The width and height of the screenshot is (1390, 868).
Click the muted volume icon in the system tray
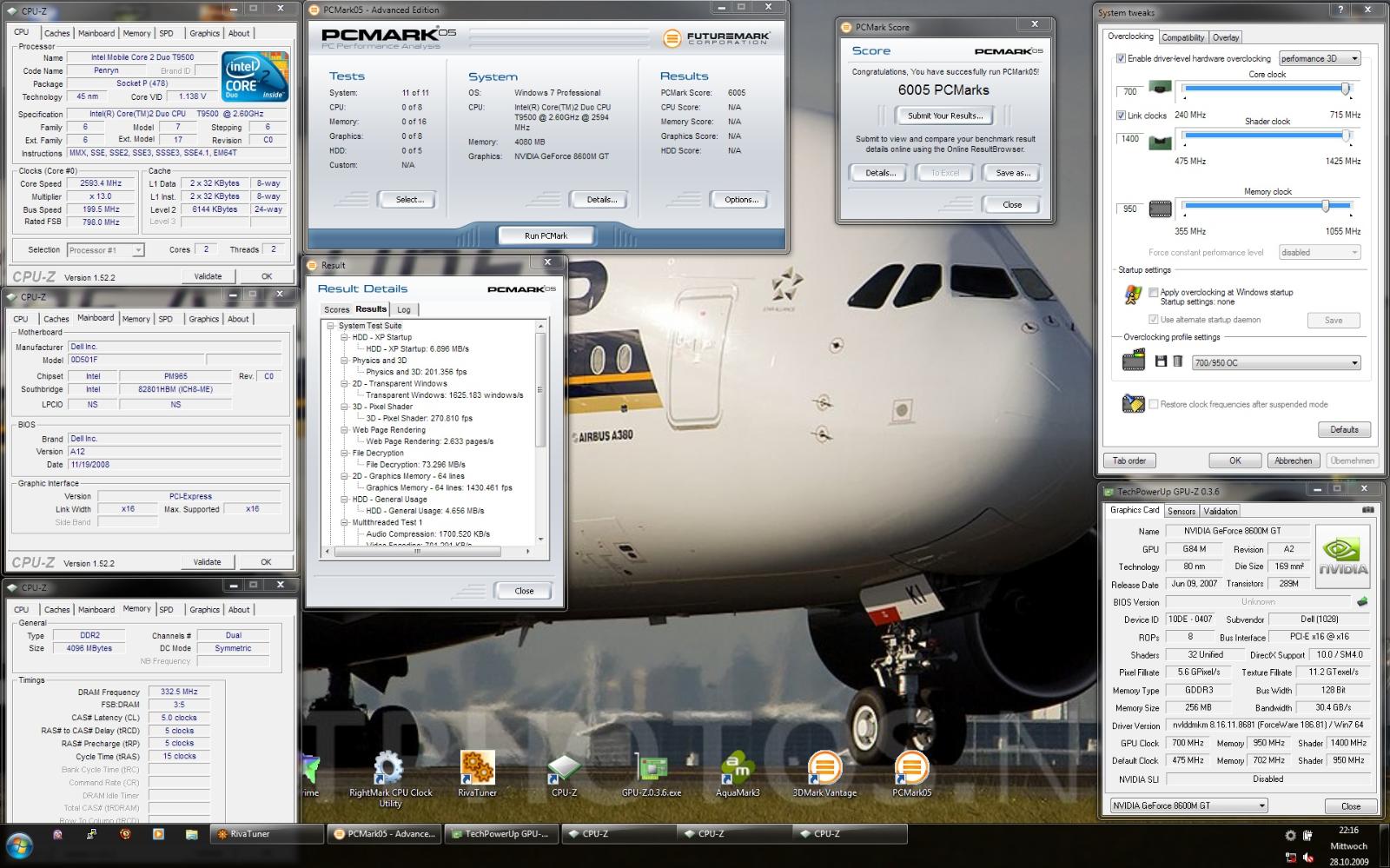coord(1307,858)
